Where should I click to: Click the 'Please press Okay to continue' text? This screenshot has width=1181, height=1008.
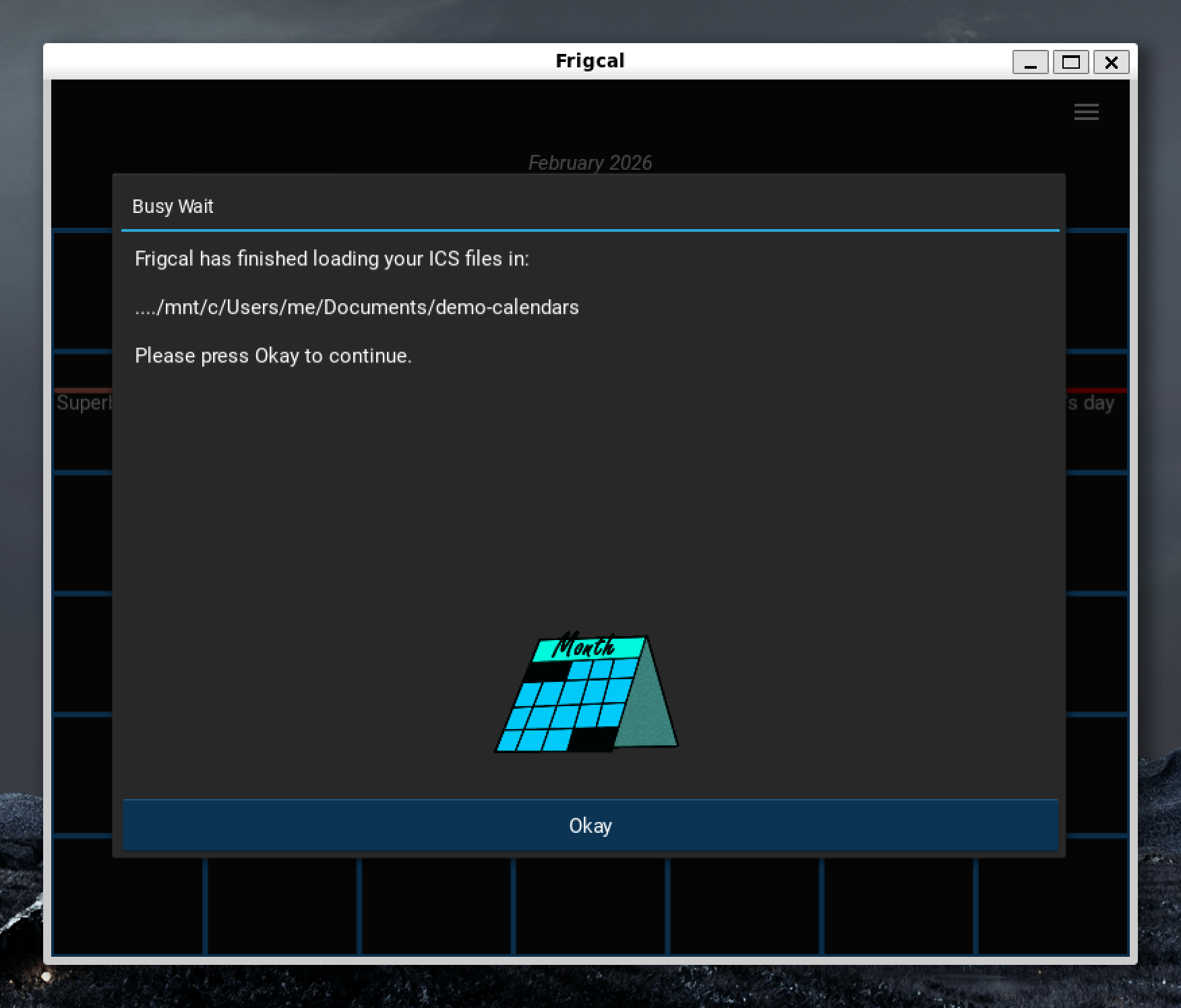pyautogui.click(x=273, y=356)
